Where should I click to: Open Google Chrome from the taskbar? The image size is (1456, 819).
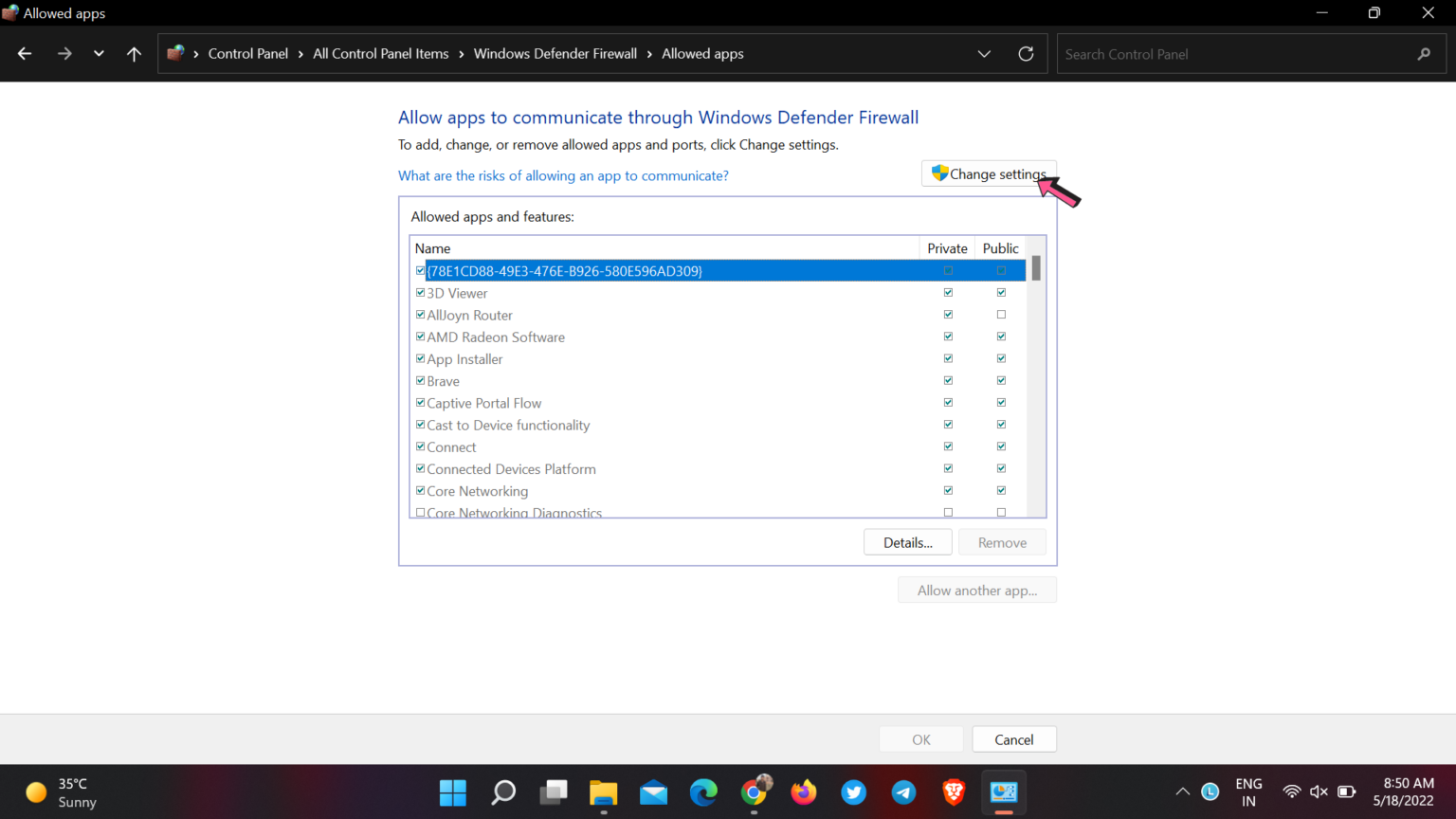pos(754,792)
